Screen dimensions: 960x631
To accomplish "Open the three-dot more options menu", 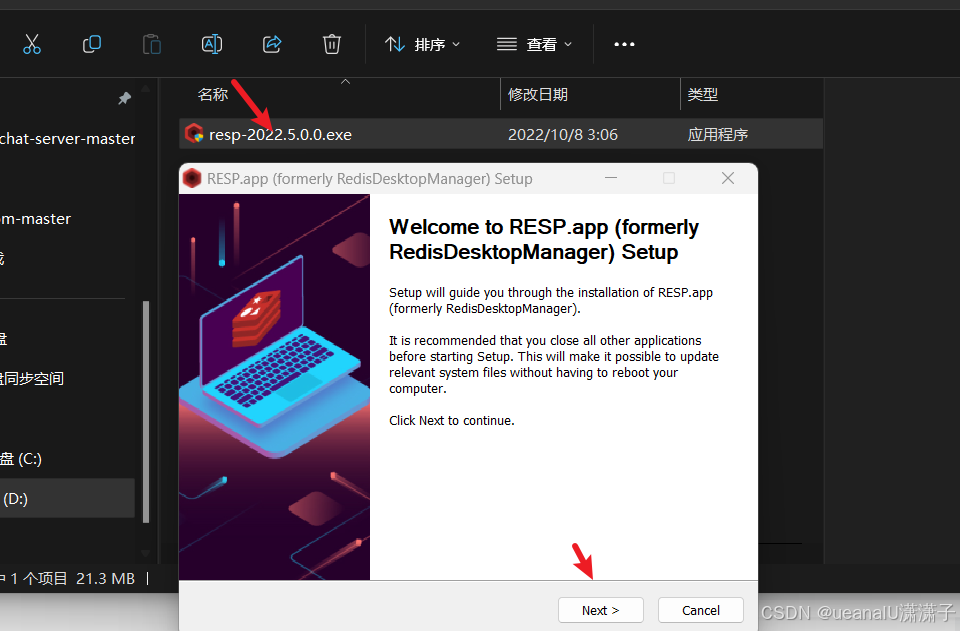I will pos(624,44).
